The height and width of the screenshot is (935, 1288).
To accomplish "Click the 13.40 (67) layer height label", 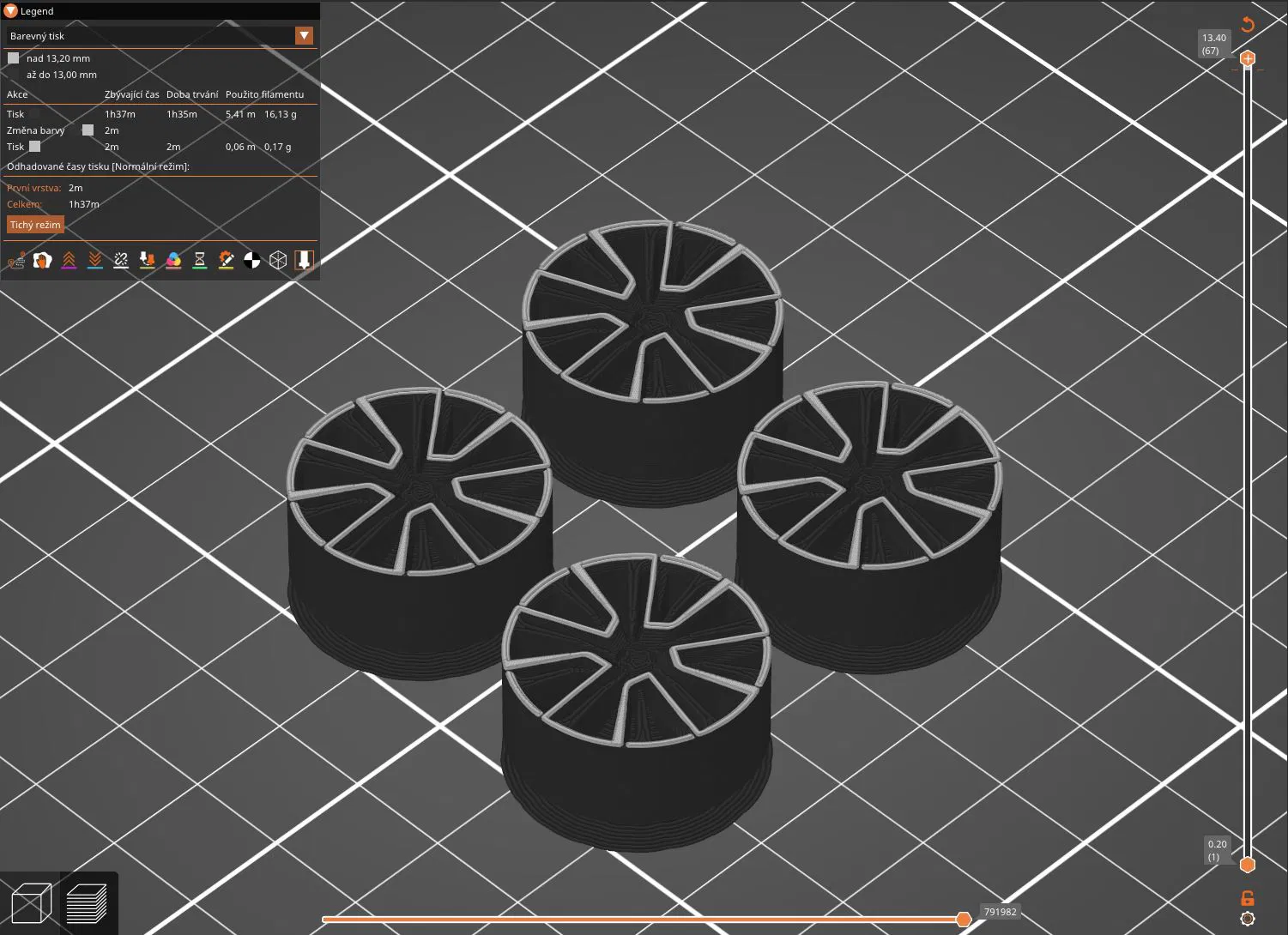I will 1214,44.
